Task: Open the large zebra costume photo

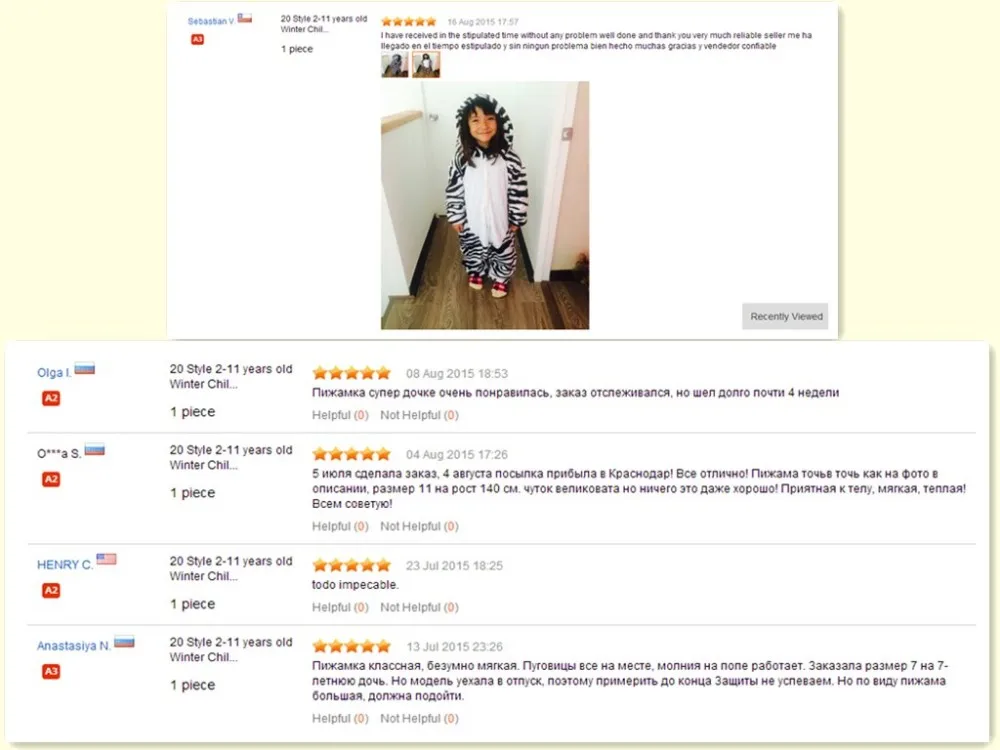Action: 485,205
